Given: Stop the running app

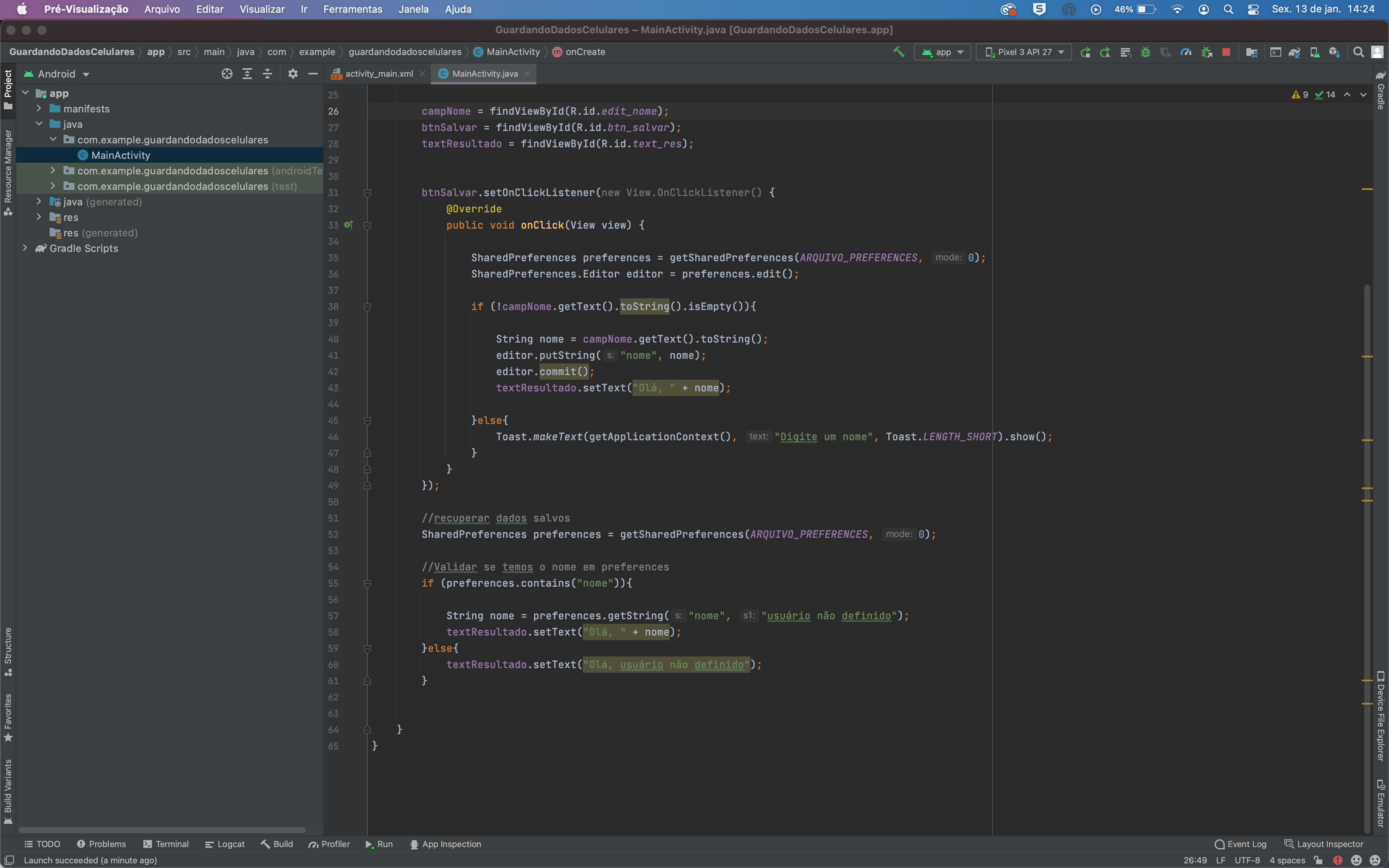Looking at the screenshot, I should [1226, 52].
